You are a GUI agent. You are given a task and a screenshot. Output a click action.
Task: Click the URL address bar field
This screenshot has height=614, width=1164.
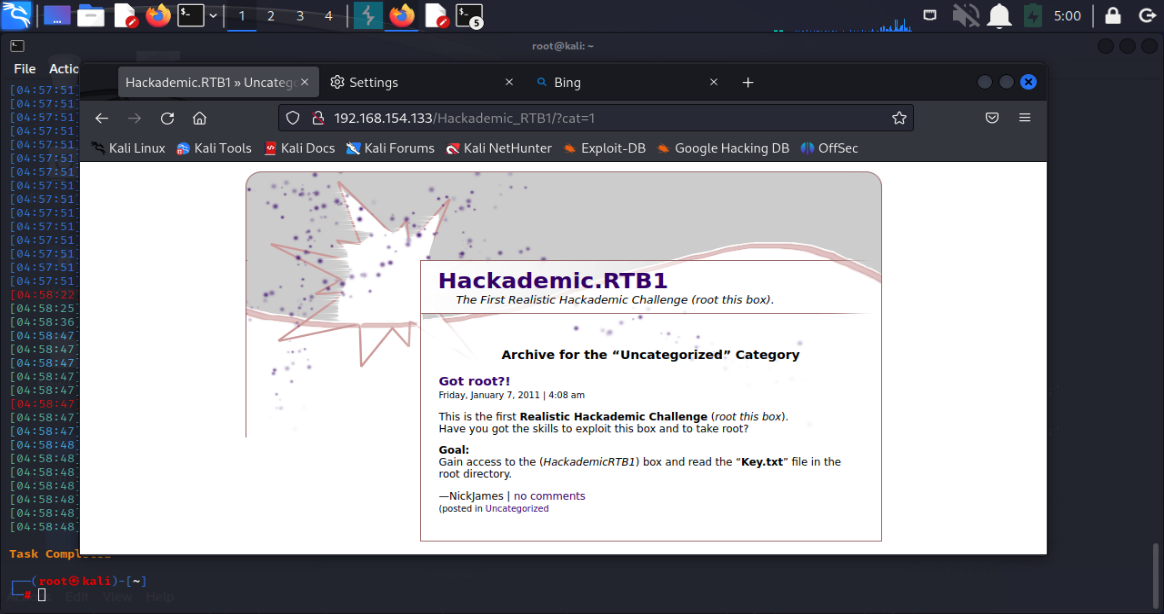(x=600, y=118)
